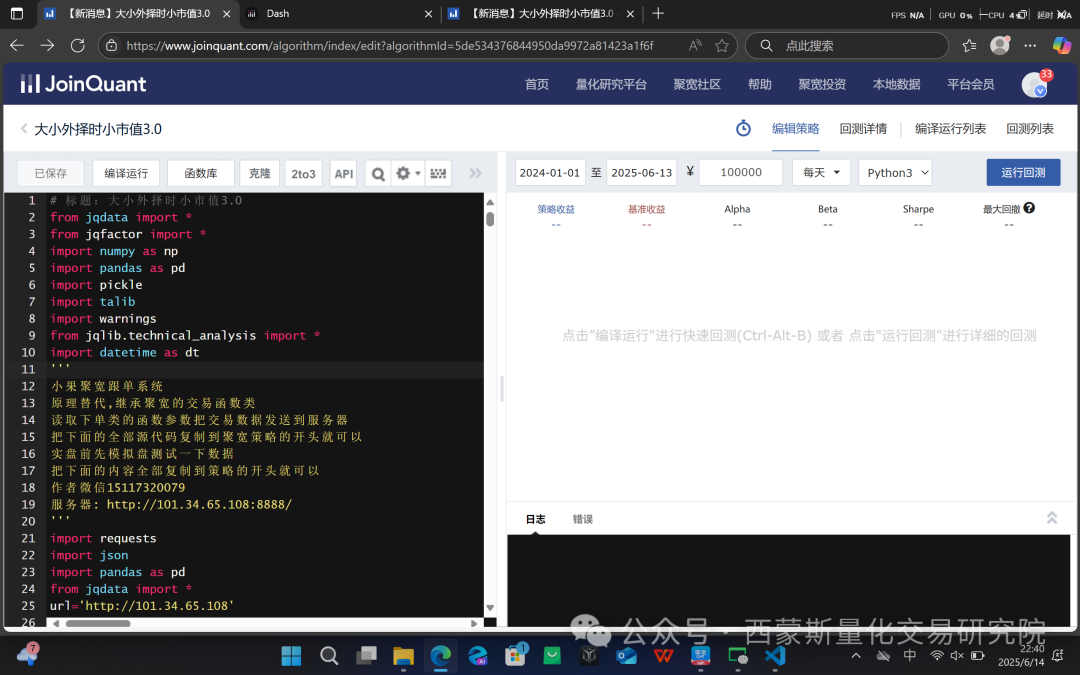This screenshot has height=675, width=1080.
Task: Click the API button
Action: click(344, 174)
